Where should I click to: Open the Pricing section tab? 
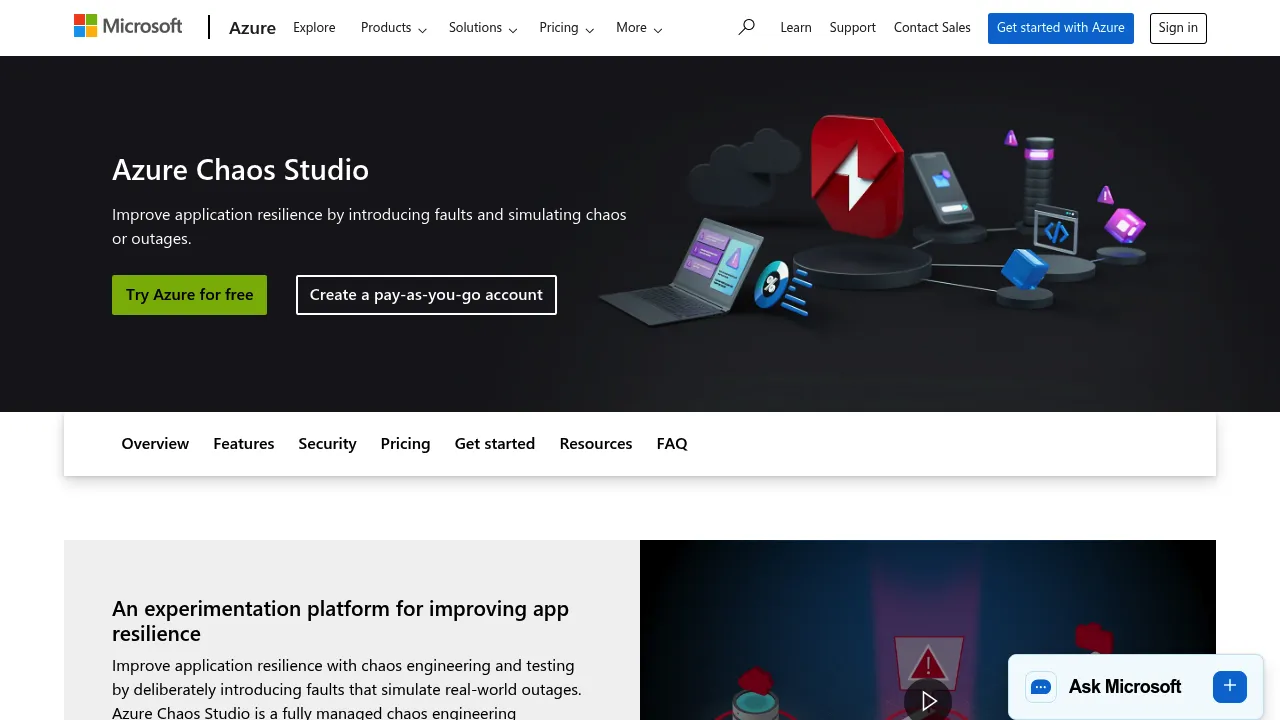click(405, 444)
